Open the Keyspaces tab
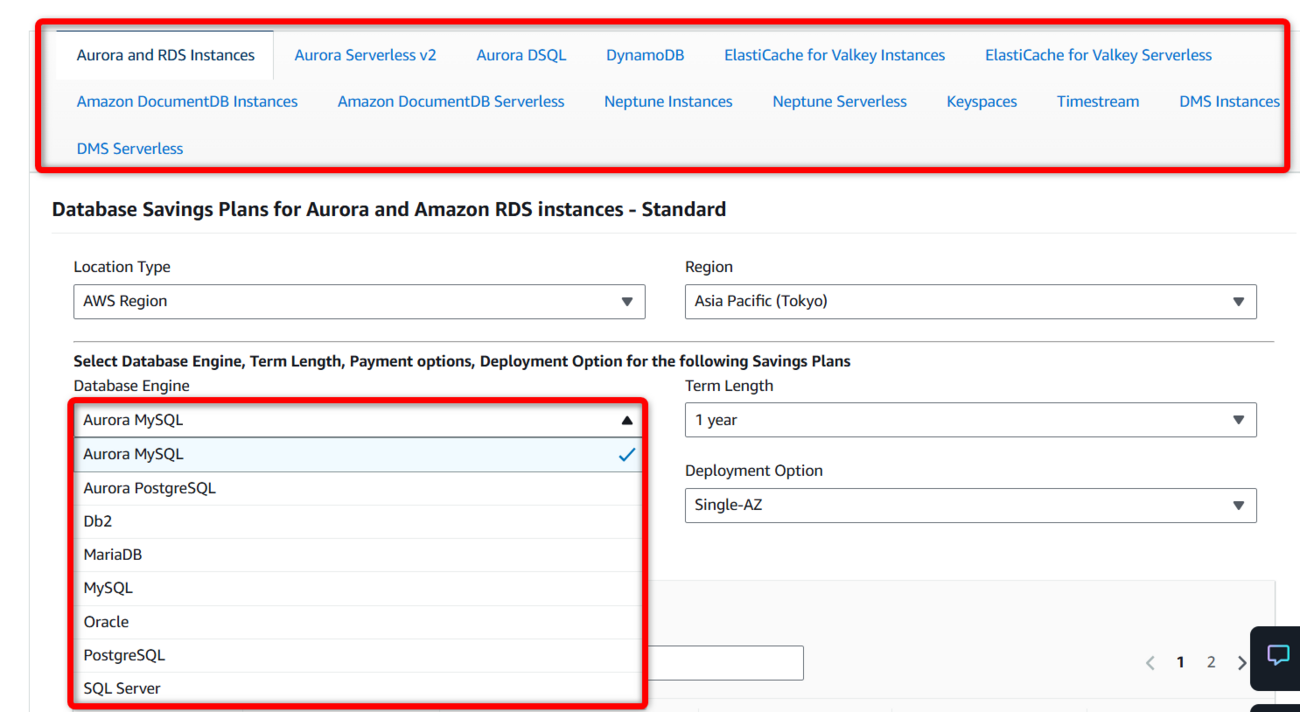 [x=982, y=101]
